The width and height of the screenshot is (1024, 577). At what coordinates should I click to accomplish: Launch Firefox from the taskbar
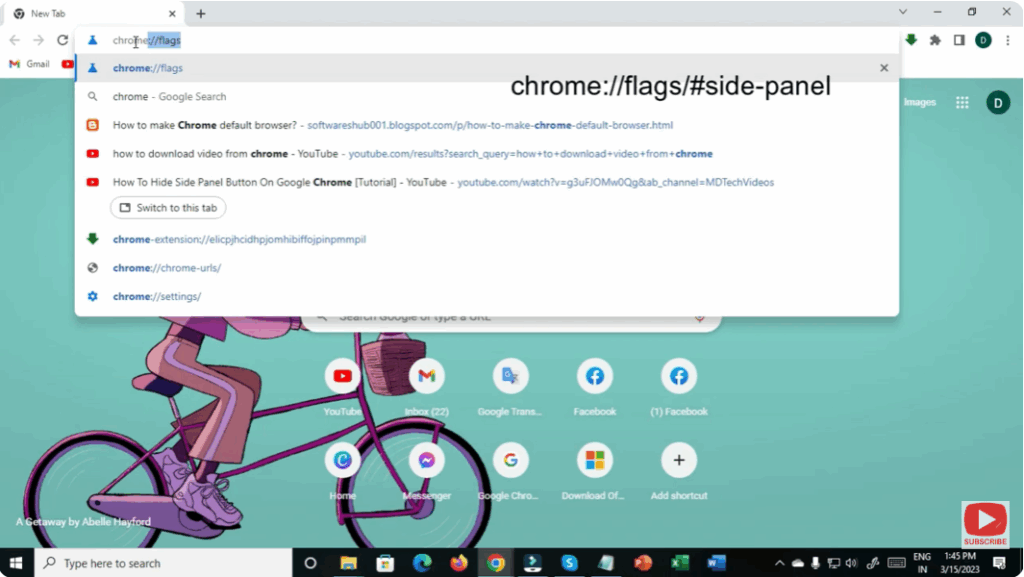coord(459,563)
